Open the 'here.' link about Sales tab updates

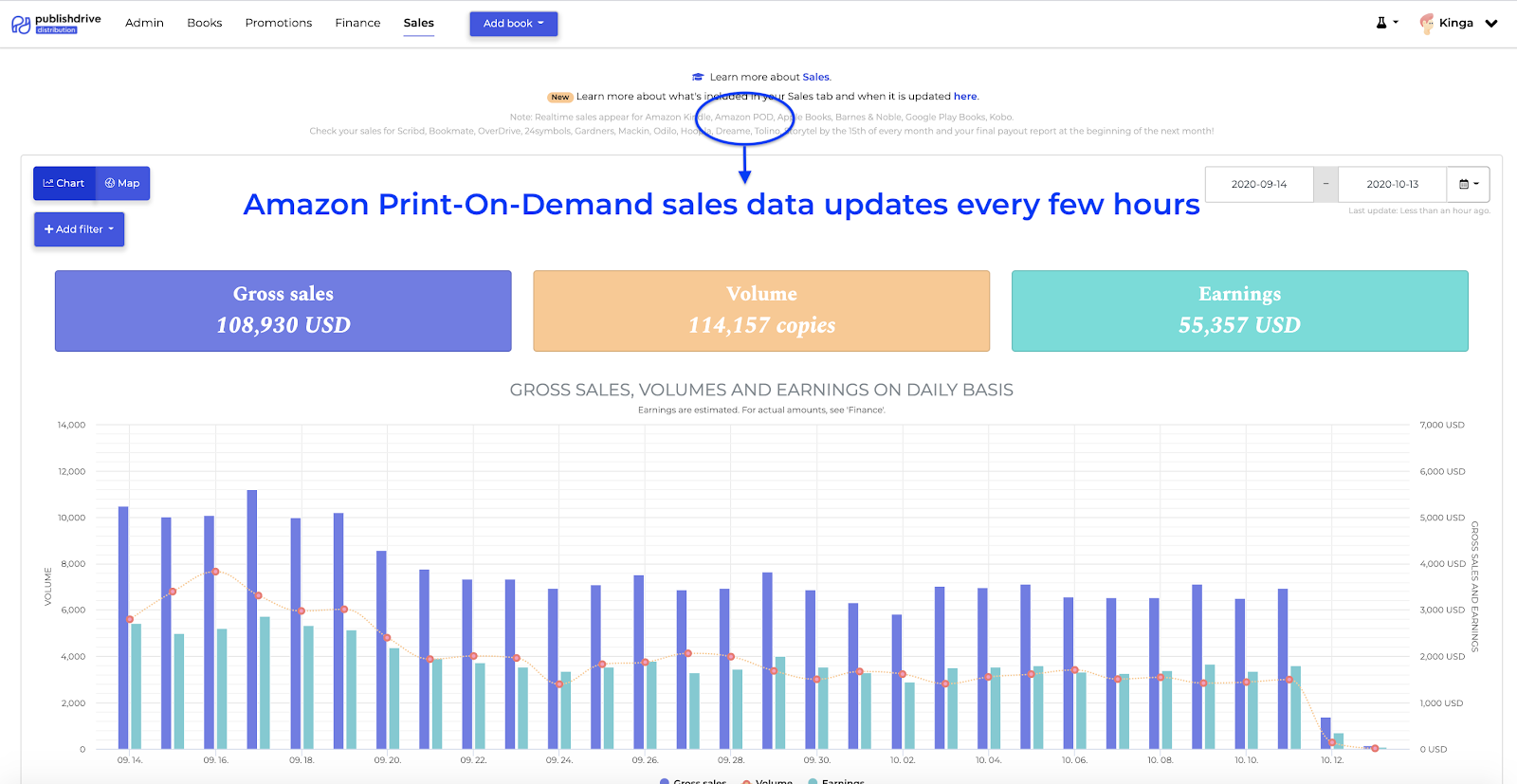tap(966, 96)
